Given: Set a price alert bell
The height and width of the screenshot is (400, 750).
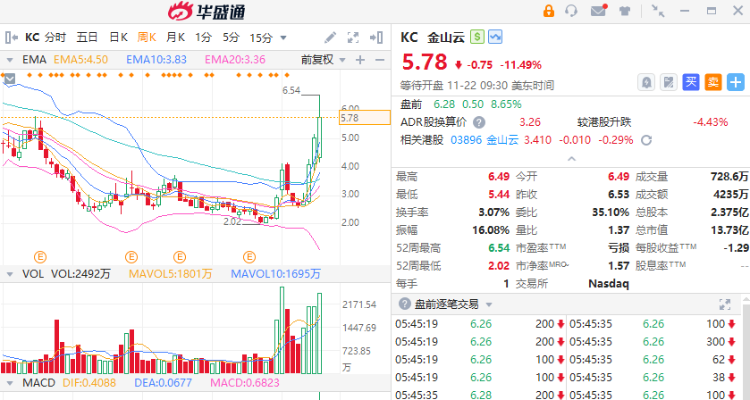Looking at the screenshot, I should [646, 82].
